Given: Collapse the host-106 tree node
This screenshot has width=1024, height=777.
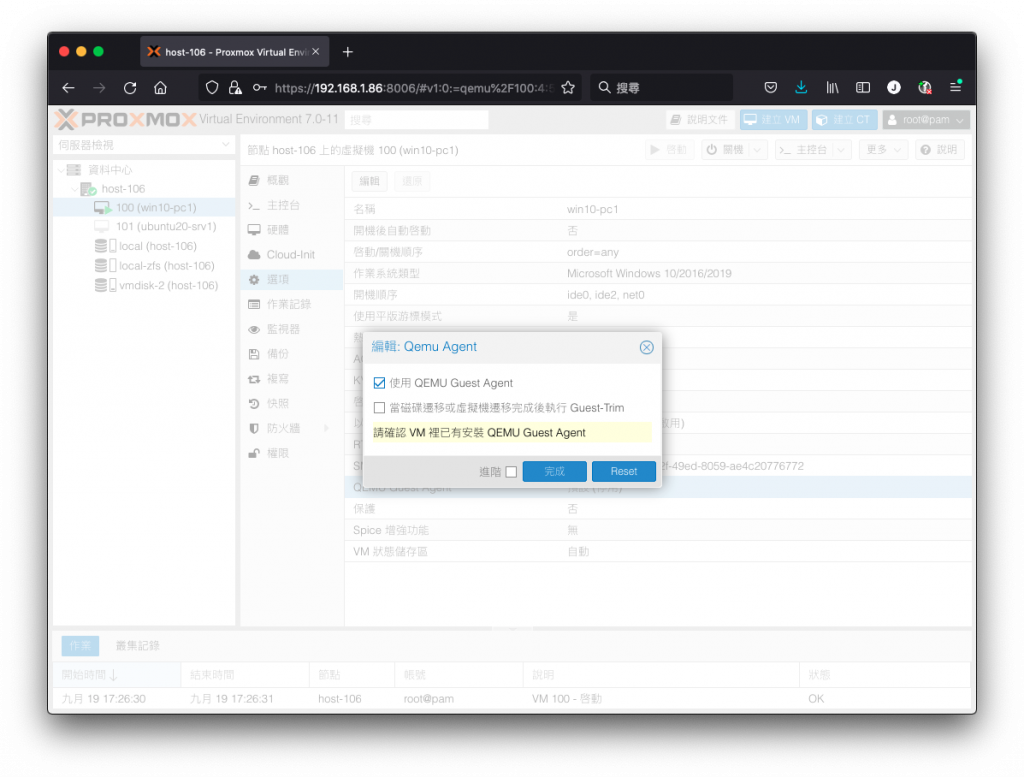Looking at the screenshot, I should (x=74, y=189).
